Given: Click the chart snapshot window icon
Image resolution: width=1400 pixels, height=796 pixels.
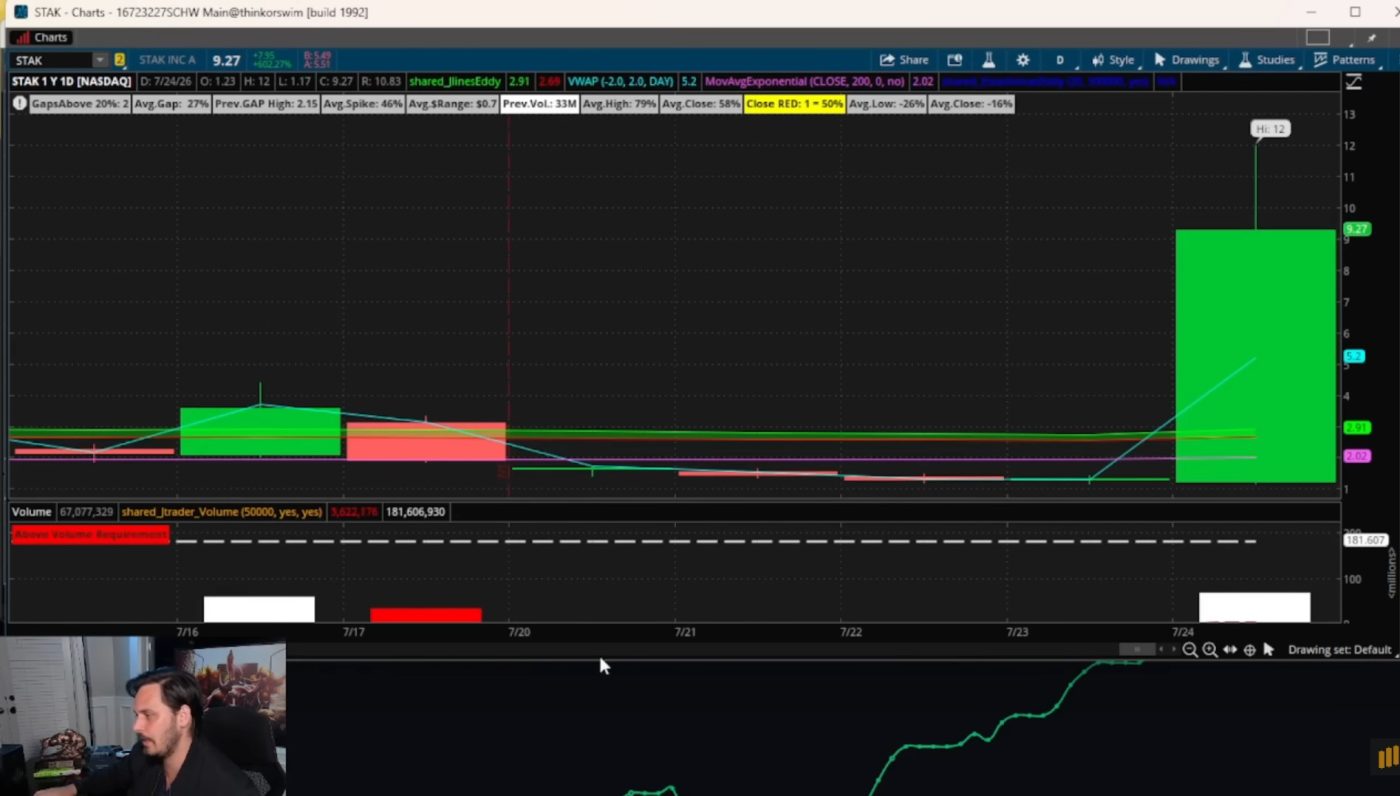Looking at the screenshot, I should [955, 60].
